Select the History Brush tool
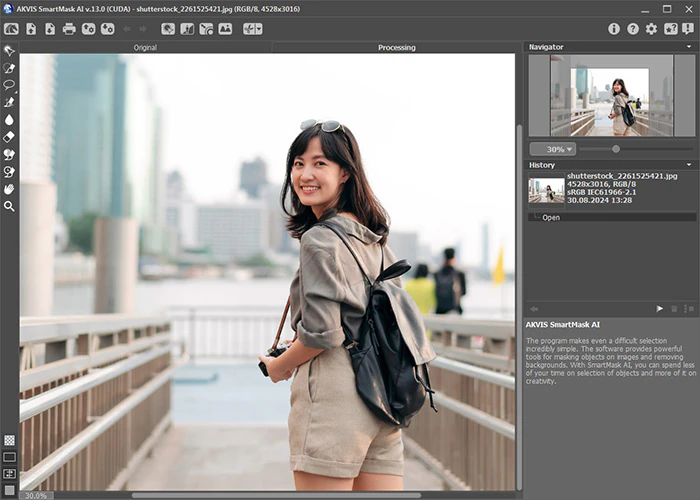Image resolution: width=700 pixels, height=500 pixels. (9, 172)
